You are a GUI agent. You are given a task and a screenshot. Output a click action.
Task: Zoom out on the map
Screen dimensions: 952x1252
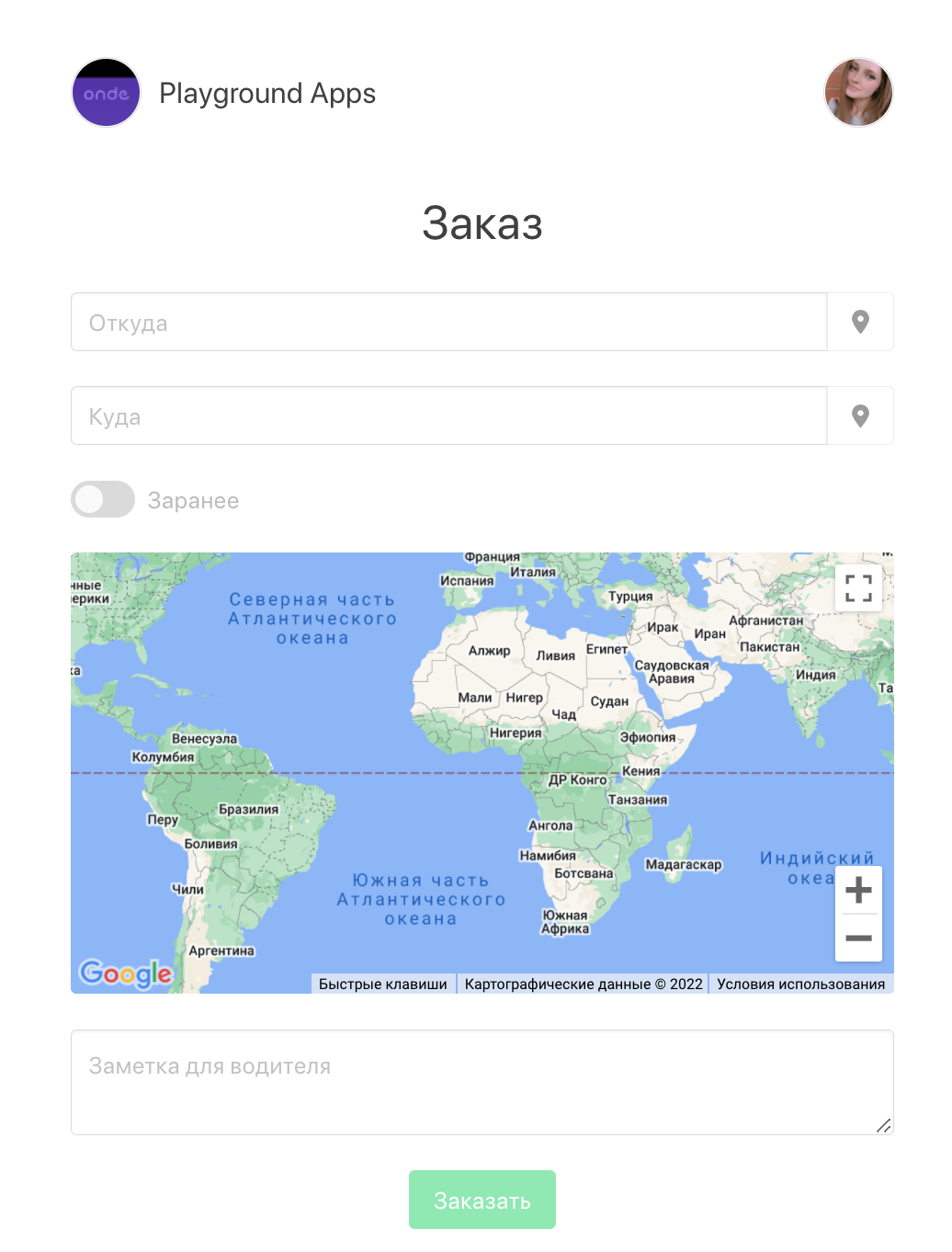coord(858,939)
